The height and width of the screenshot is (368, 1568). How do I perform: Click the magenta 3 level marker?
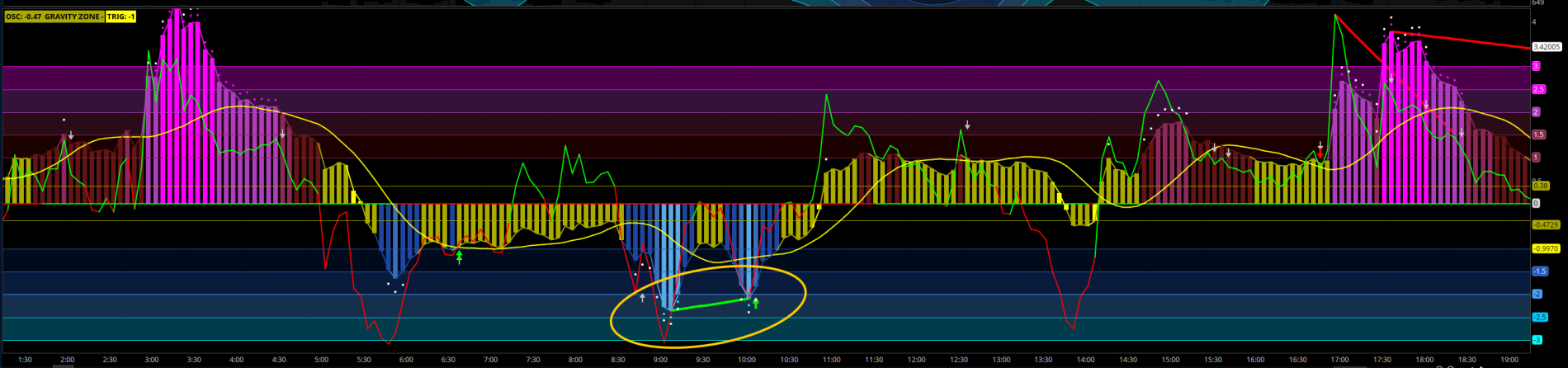pos(1536,66)
